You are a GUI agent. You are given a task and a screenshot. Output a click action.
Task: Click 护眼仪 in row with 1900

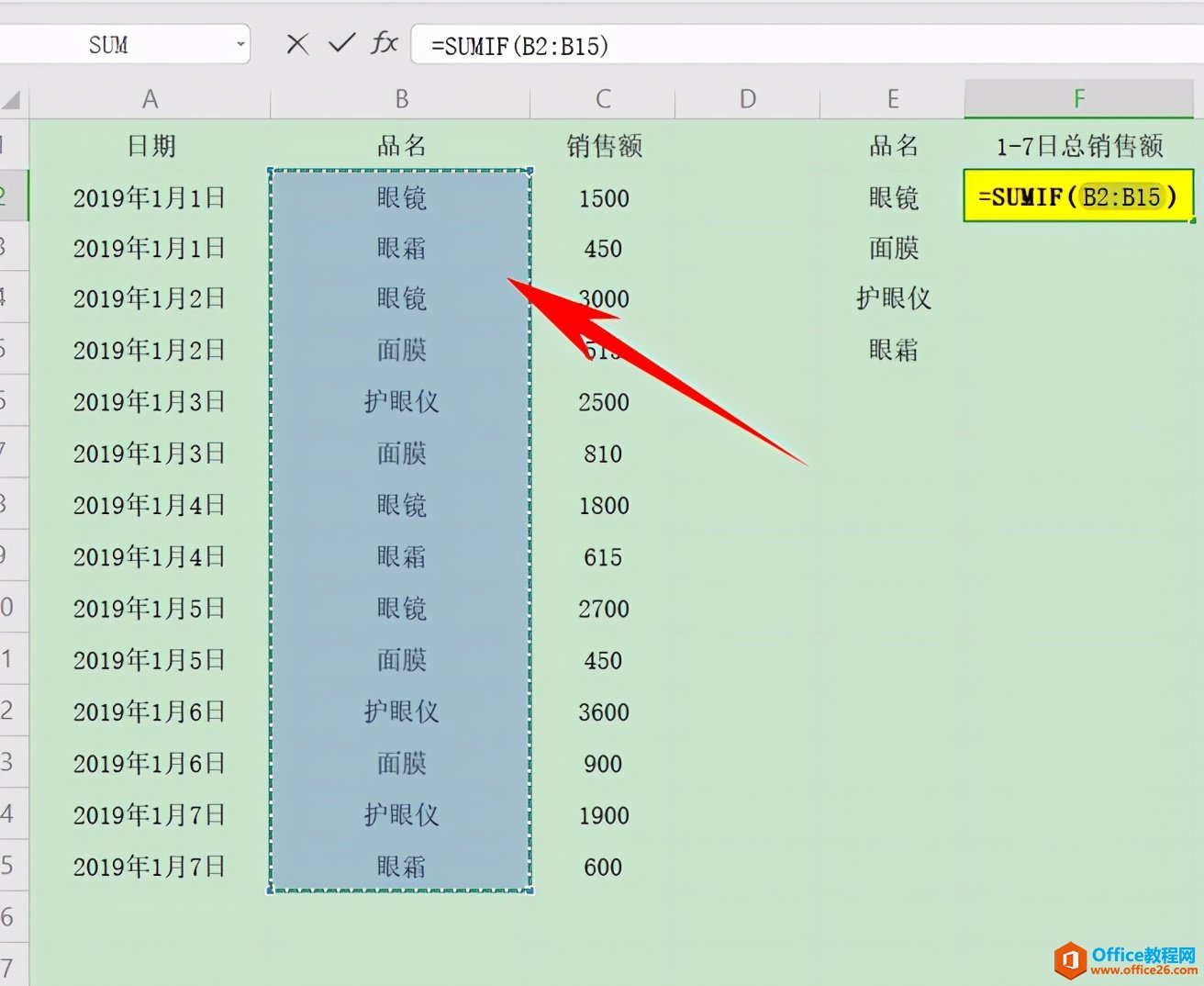(x=401, y=814)
